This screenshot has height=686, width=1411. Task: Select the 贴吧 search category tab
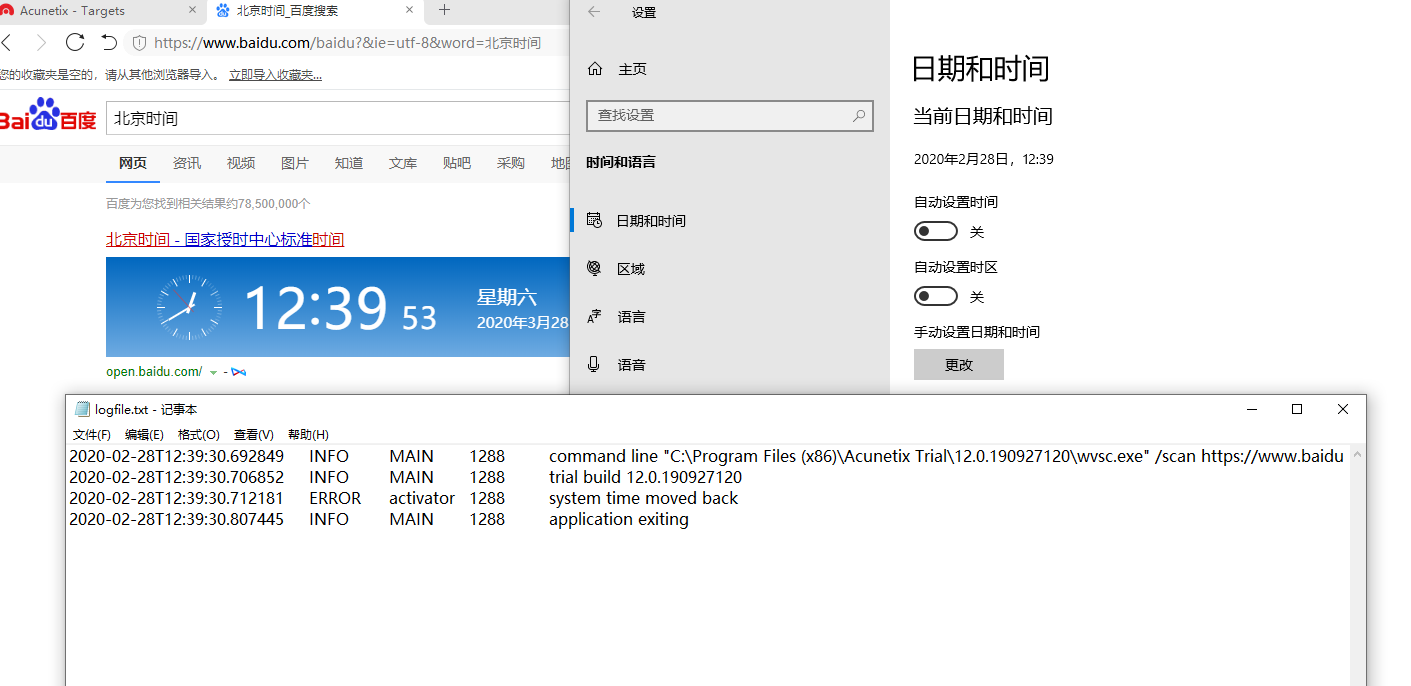[457, 163]
